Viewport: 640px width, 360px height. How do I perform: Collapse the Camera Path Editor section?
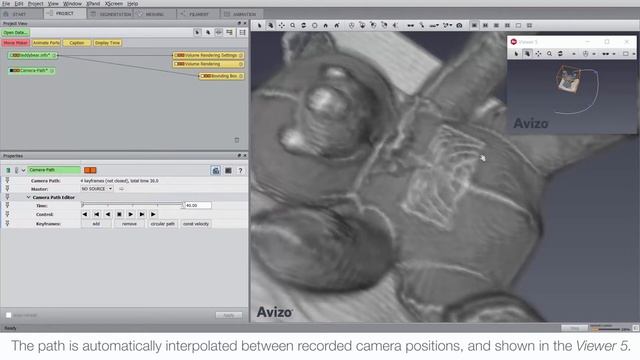(29, 197)
